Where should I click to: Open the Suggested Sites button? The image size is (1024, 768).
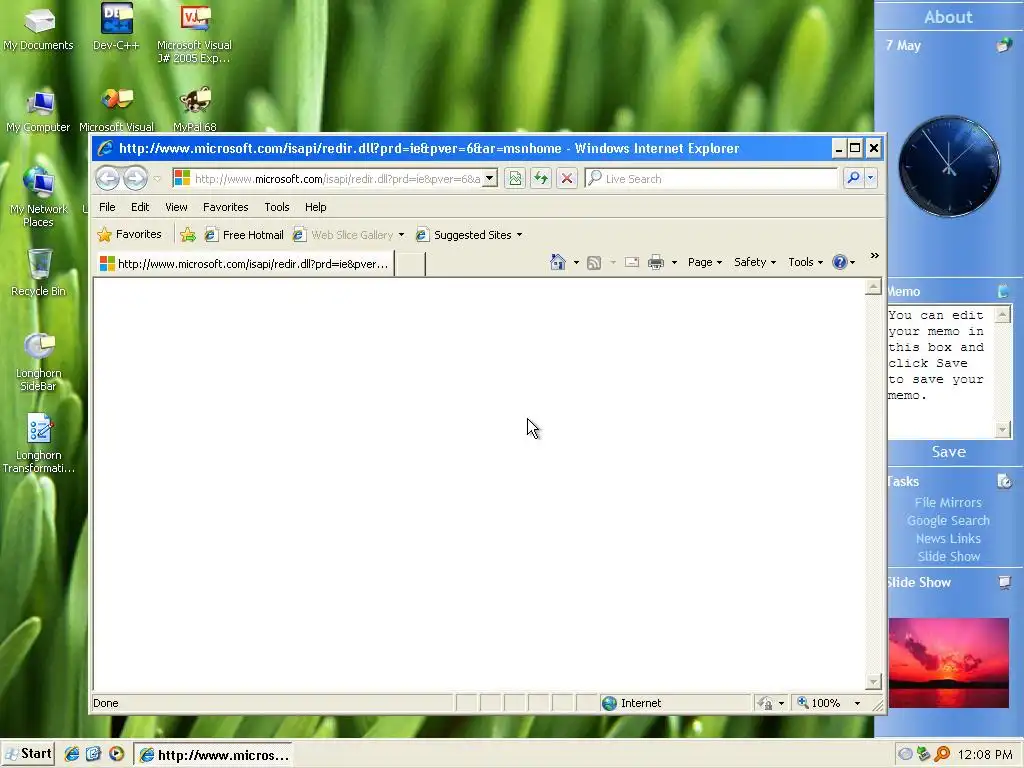(x=469, y=234)
